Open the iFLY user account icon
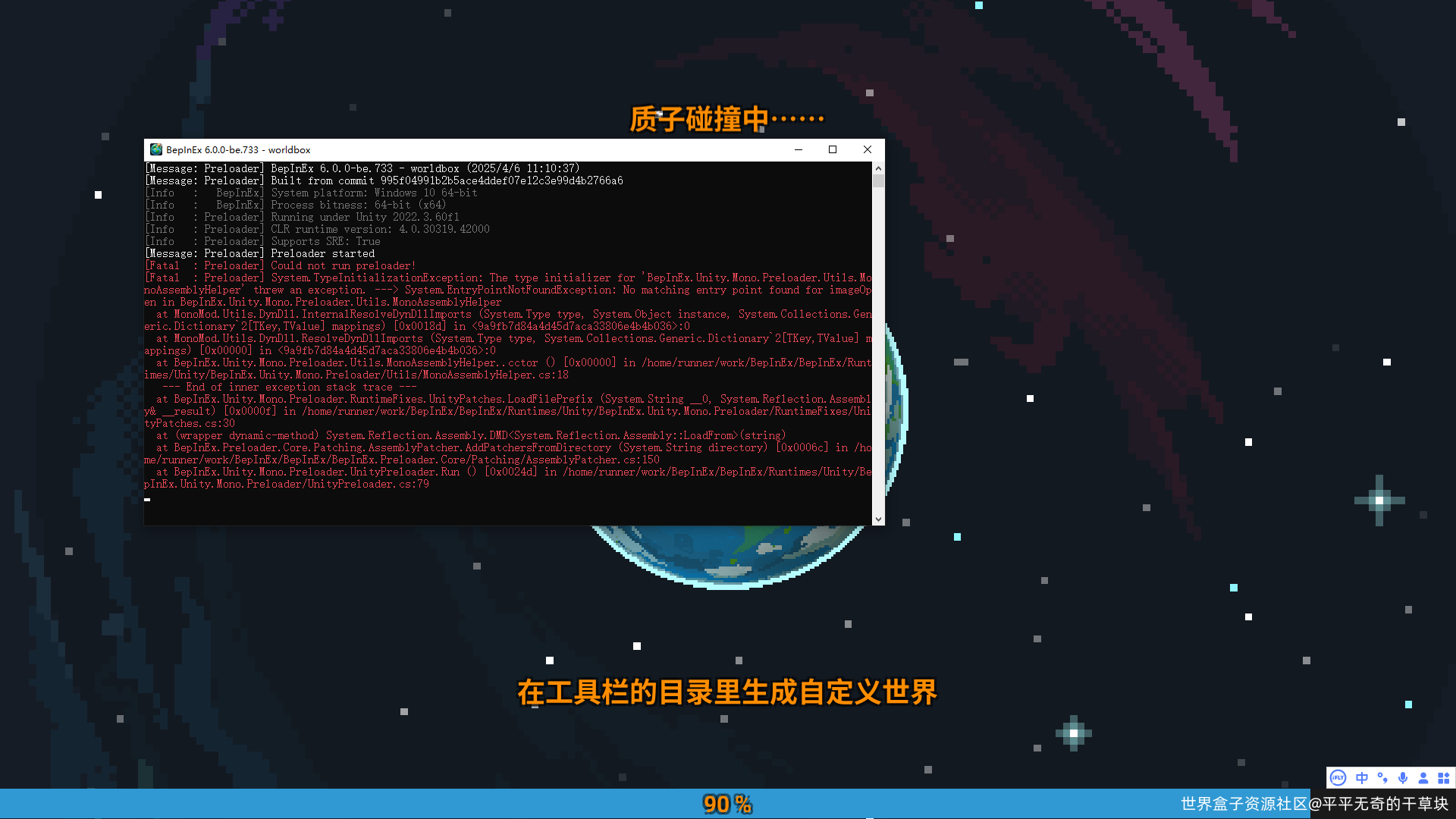1456x819 pixels. [1423, 778]
